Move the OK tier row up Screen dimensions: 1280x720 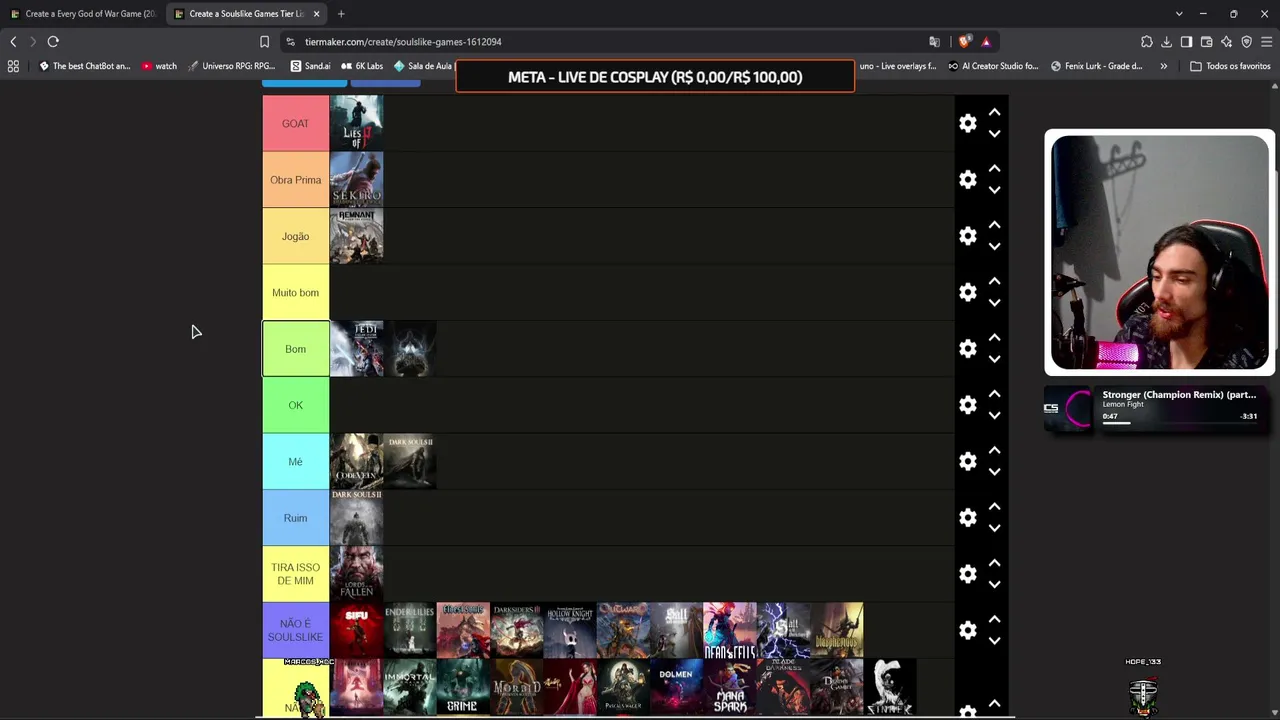tap(994, 394)
